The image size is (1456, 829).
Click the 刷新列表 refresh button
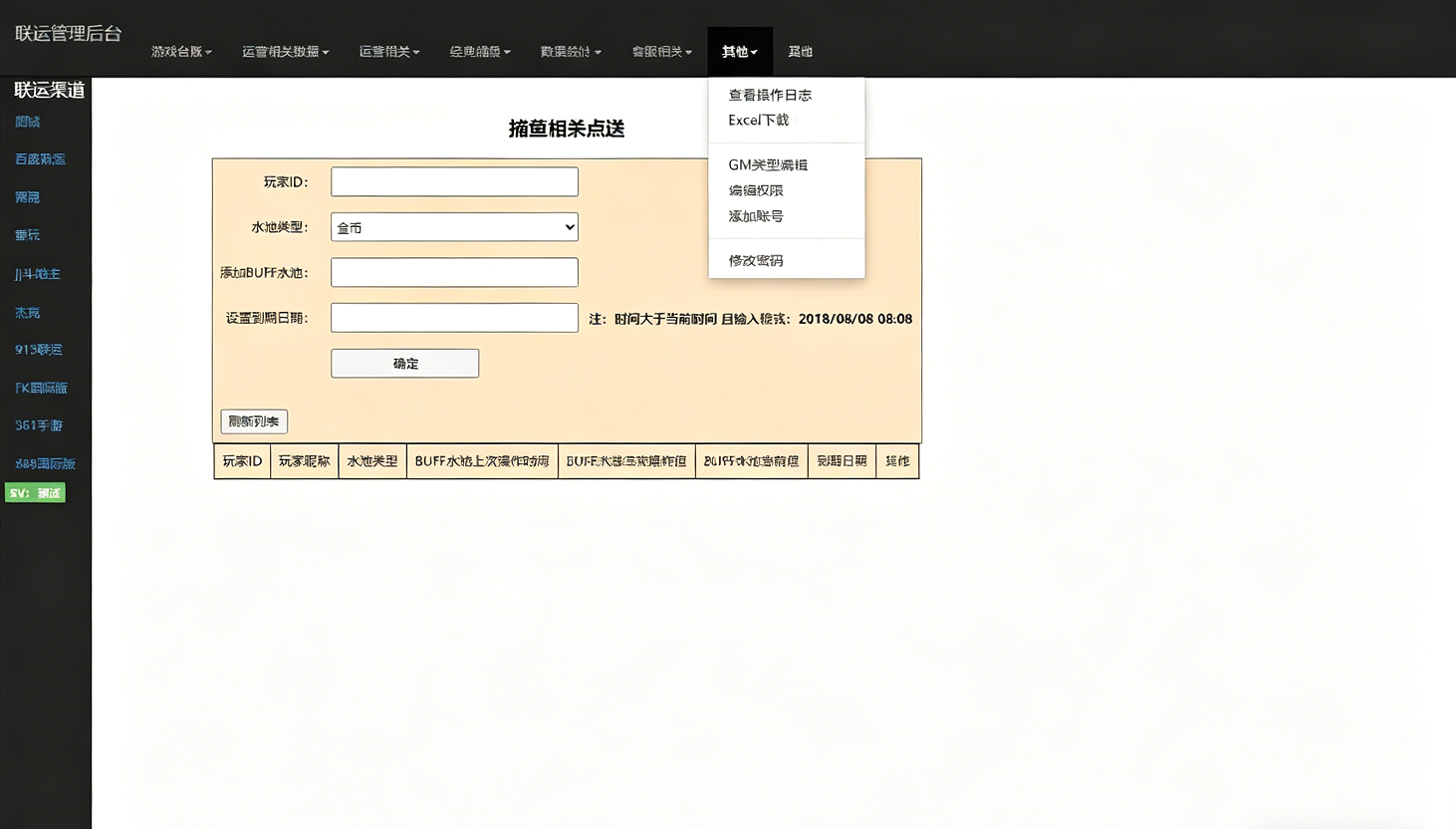pyautogui.click(x=253, y=420)
